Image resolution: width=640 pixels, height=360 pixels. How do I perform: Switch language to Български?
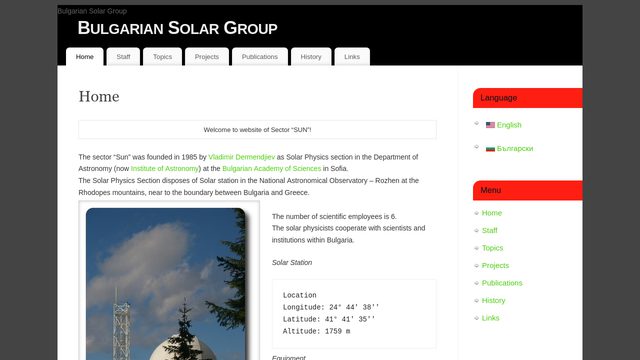coord(515,149)
